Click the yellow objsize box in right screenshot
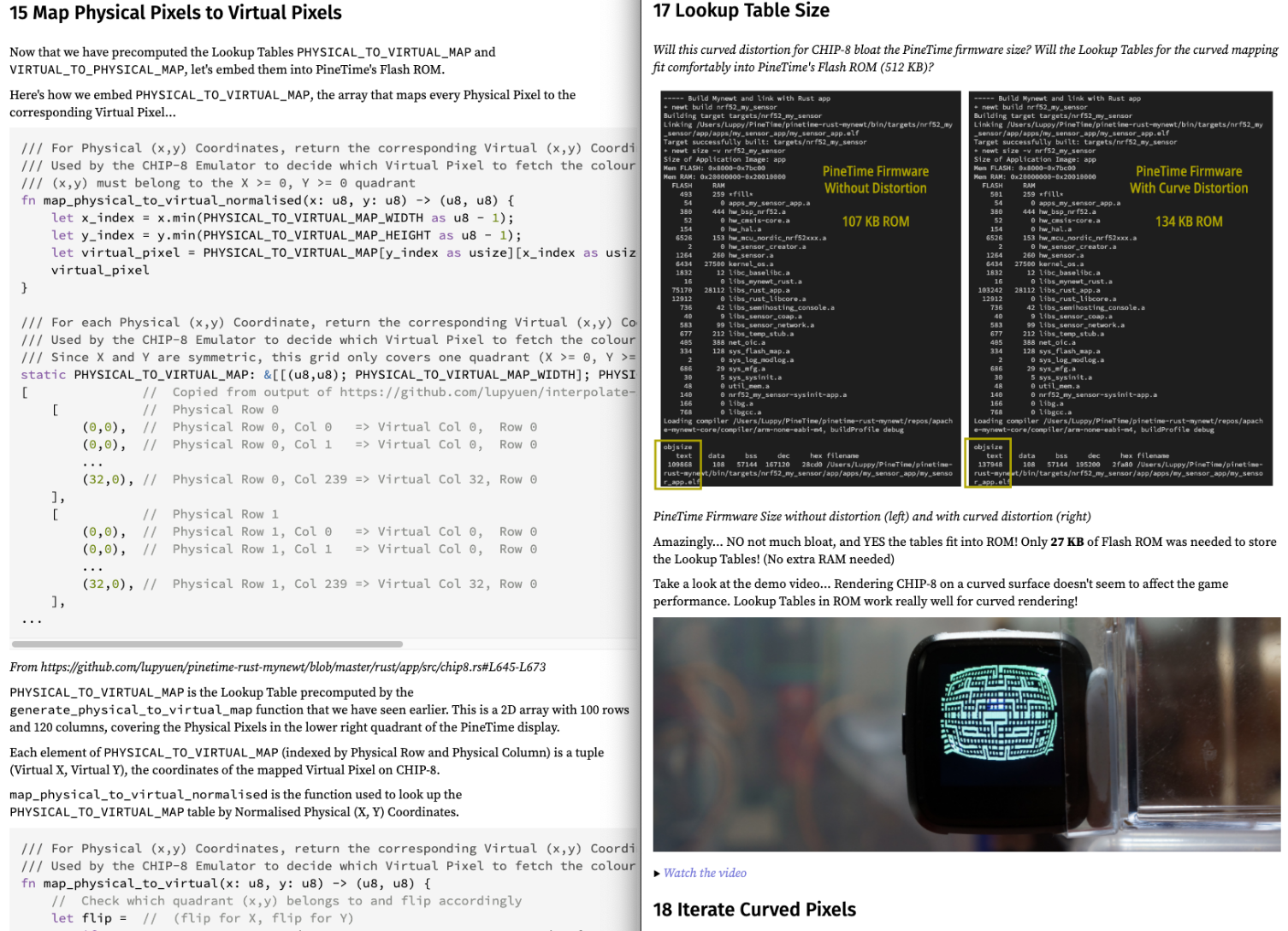Screen dimensions: 1288x931 coord(988,463)
